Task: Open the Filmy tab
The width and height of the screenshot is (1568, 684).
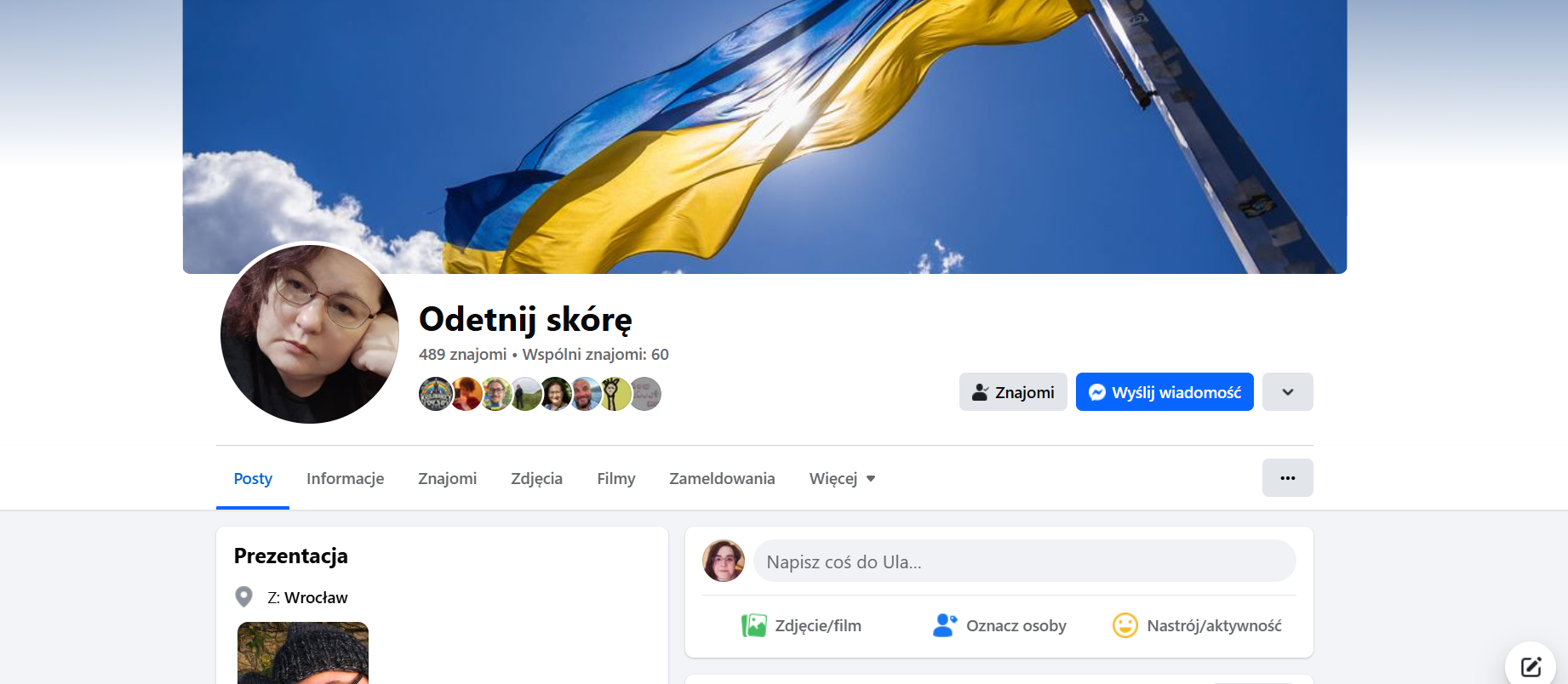Action: click(615, 478)
